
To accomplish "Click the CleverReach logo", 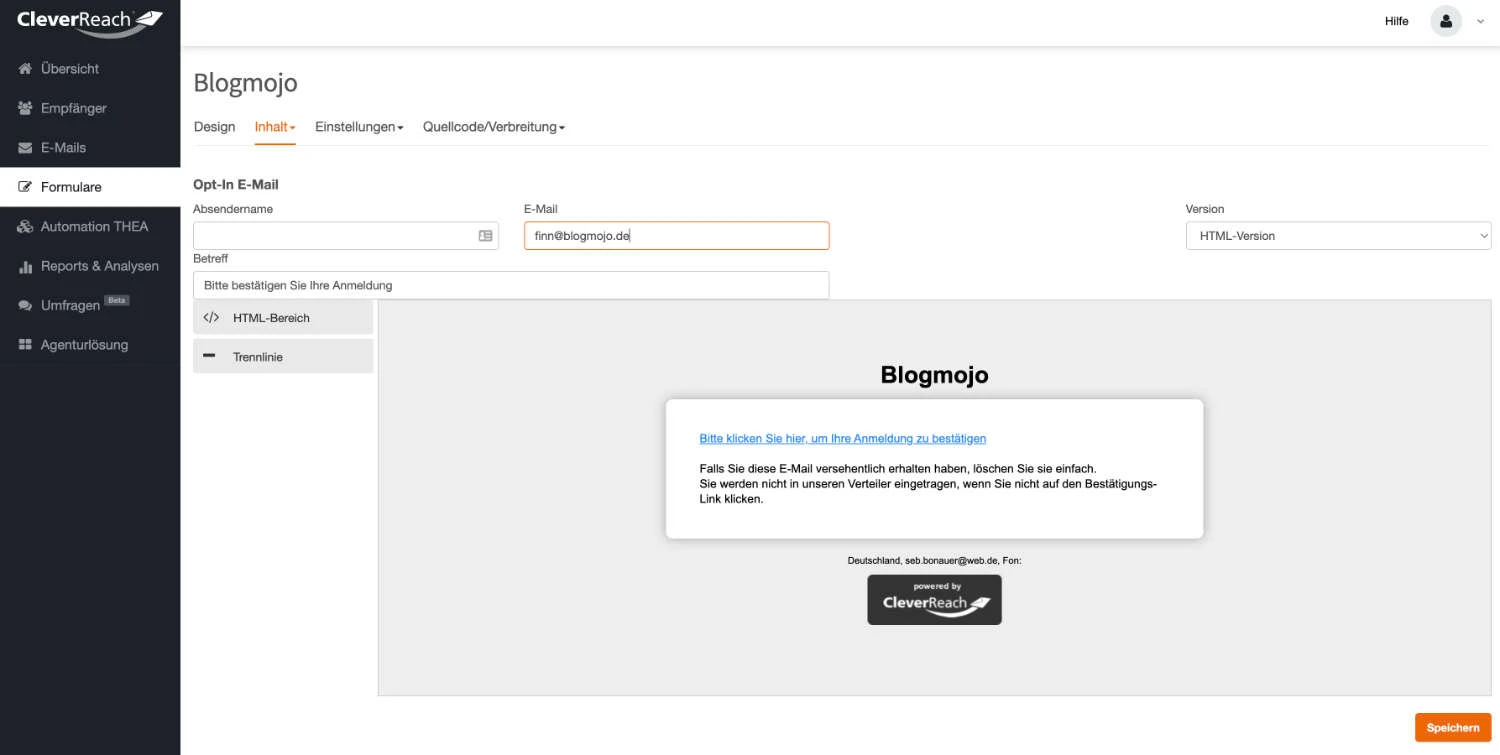I will click(90, 20).
